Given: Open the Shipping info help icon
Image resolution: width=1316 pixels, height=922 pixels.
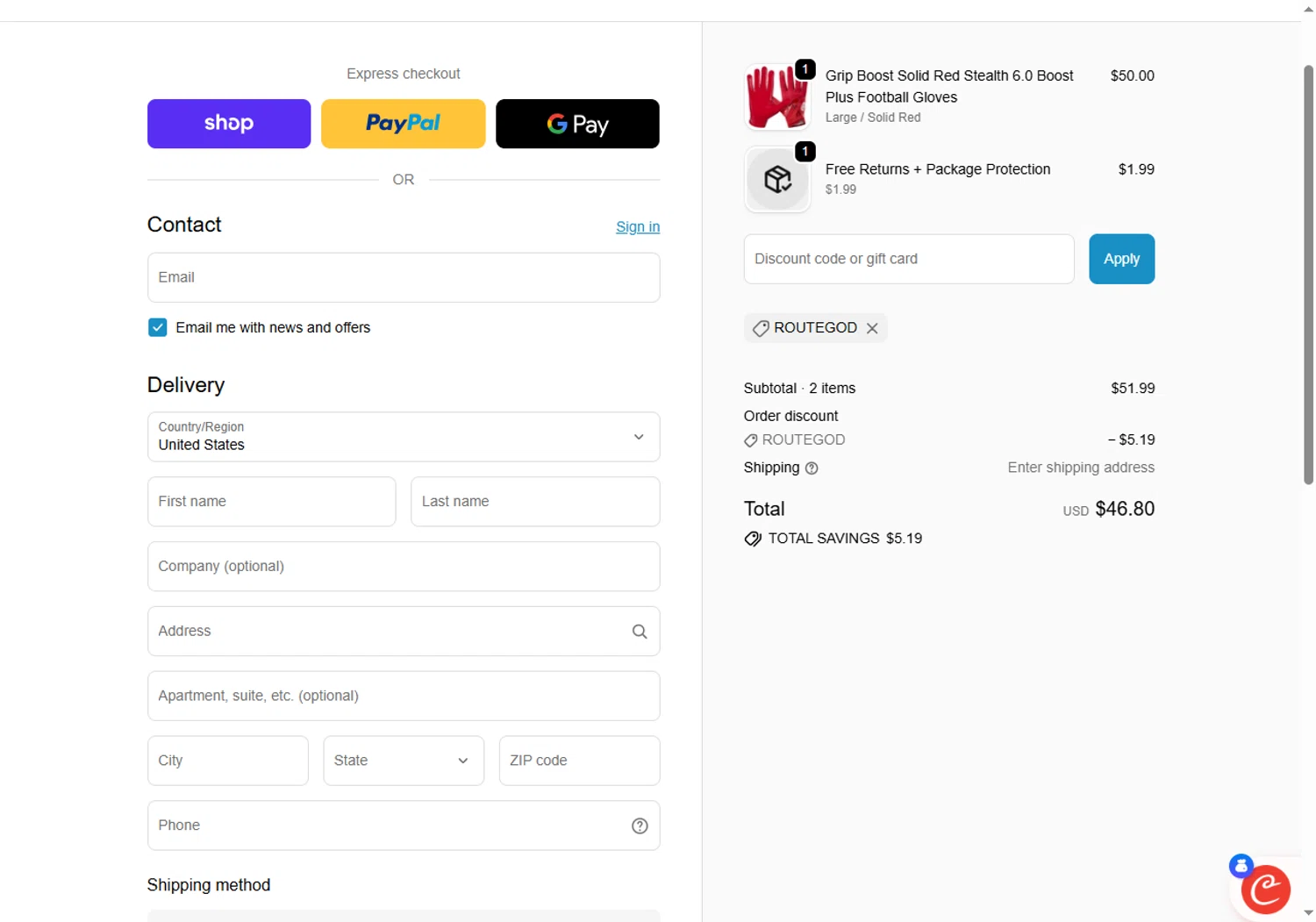Looking at the screenshot, I should (x=812, y=468).
